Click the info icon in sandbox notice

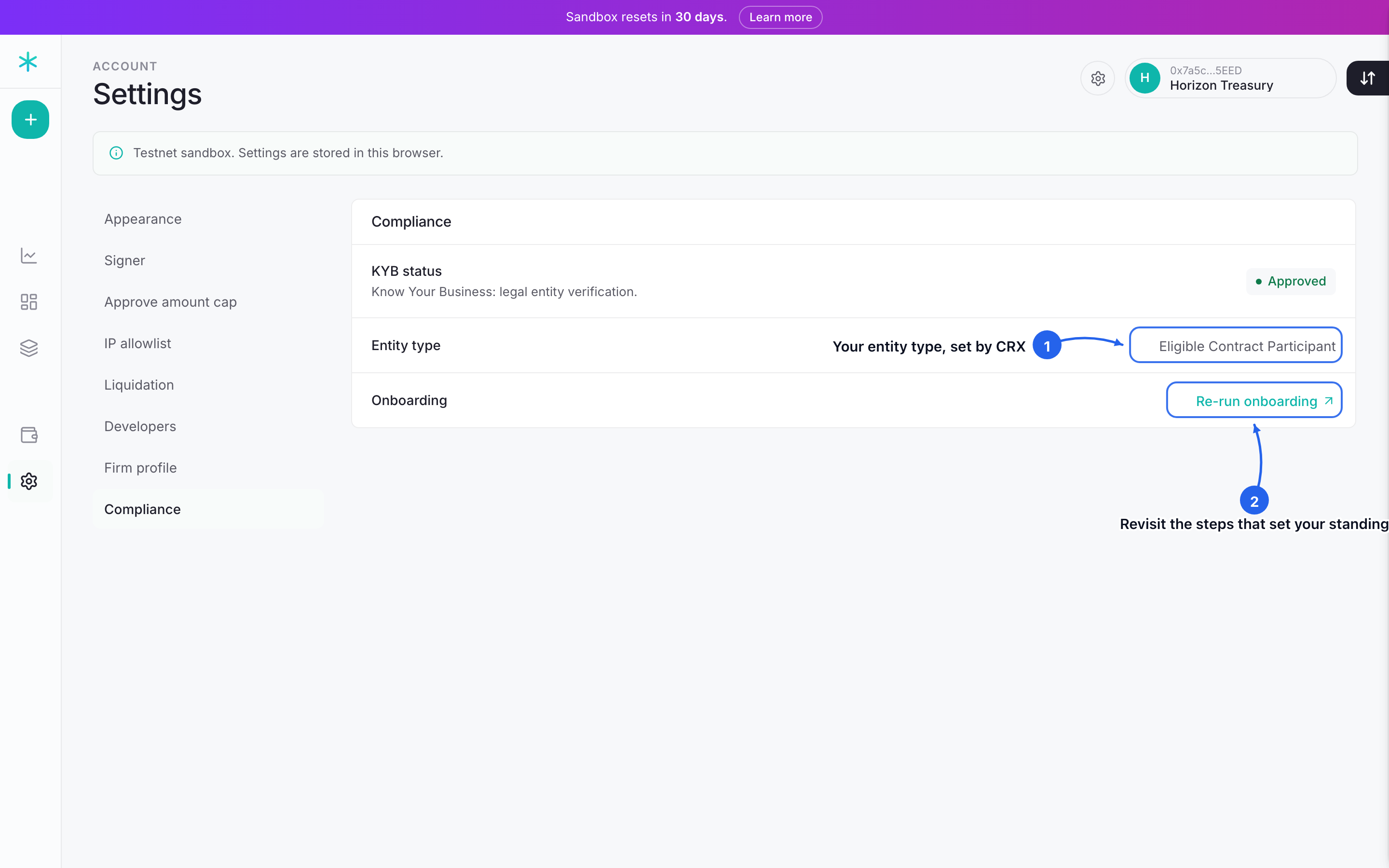116,153
